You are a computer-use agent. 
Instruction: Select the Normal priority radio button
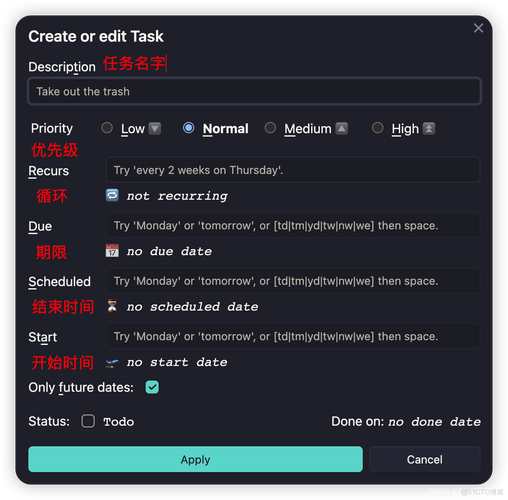(x=189, y=128)
